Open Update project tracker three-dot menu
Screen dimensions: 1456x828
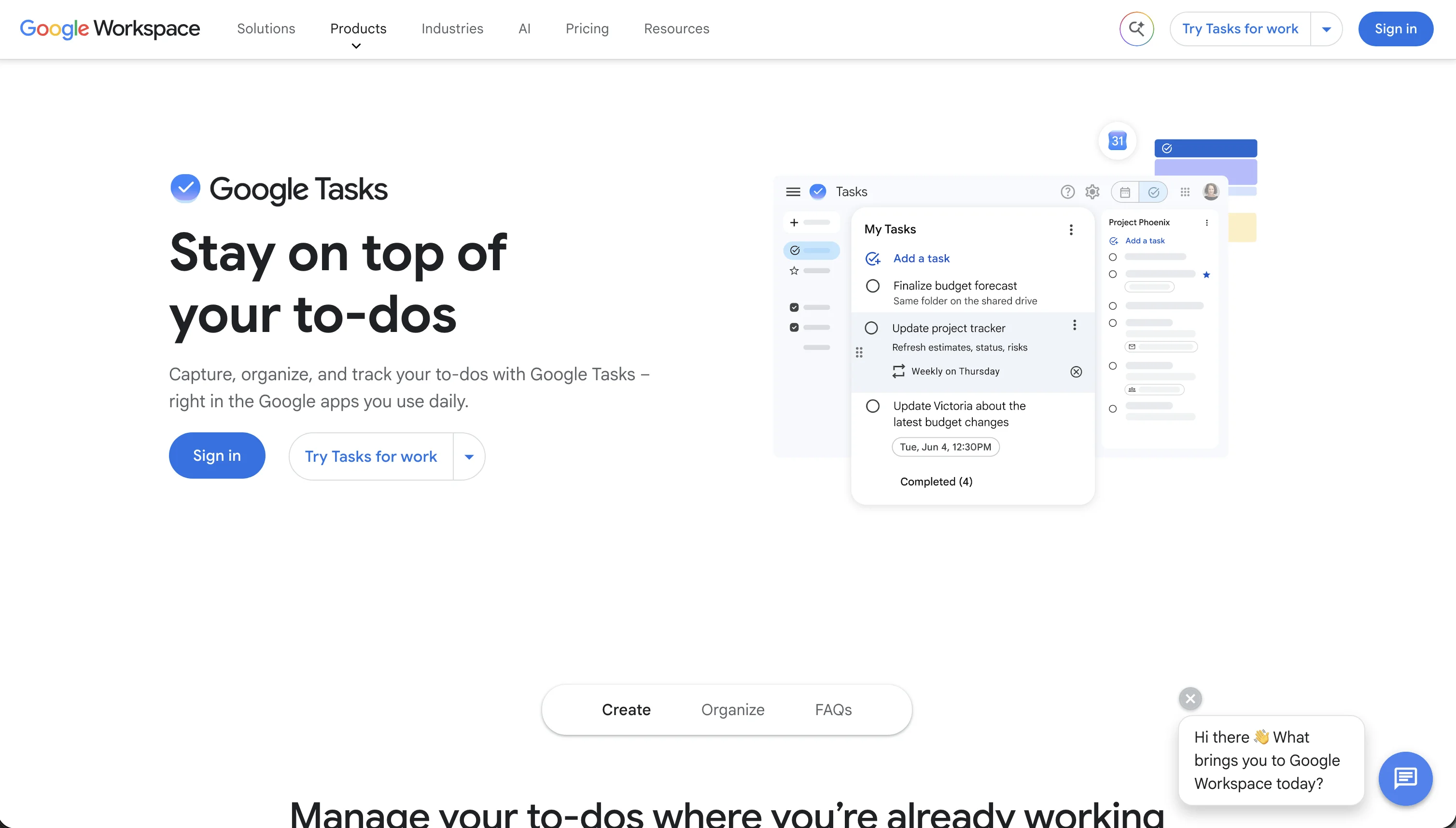(x=1074, y=325)
